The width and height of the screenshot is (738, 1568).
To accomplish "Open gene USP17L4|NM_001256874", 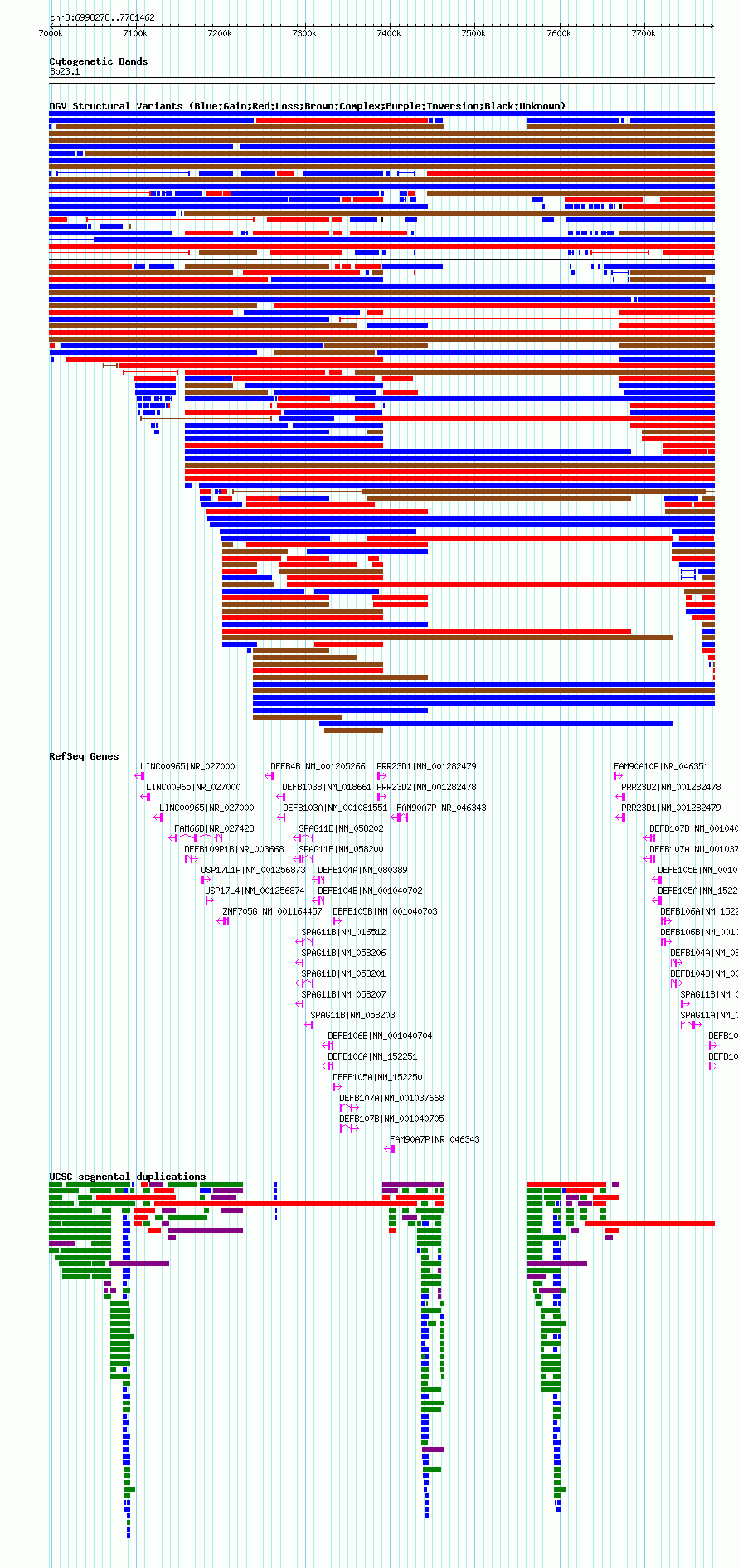I will pyautogui.click(x=255, y=891).
